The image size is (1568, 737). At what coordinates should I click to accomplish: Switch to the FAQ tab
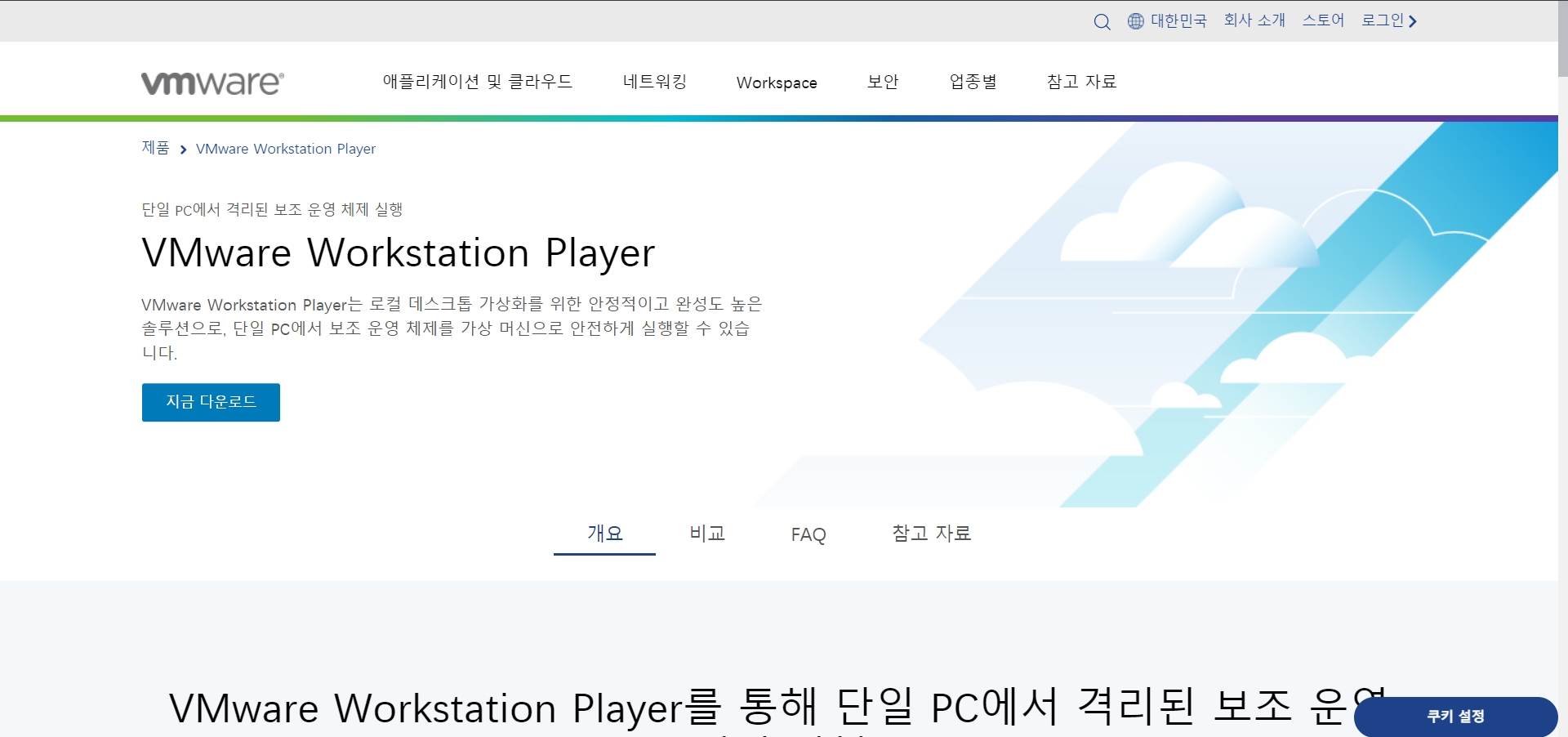[x=808, y=534]
